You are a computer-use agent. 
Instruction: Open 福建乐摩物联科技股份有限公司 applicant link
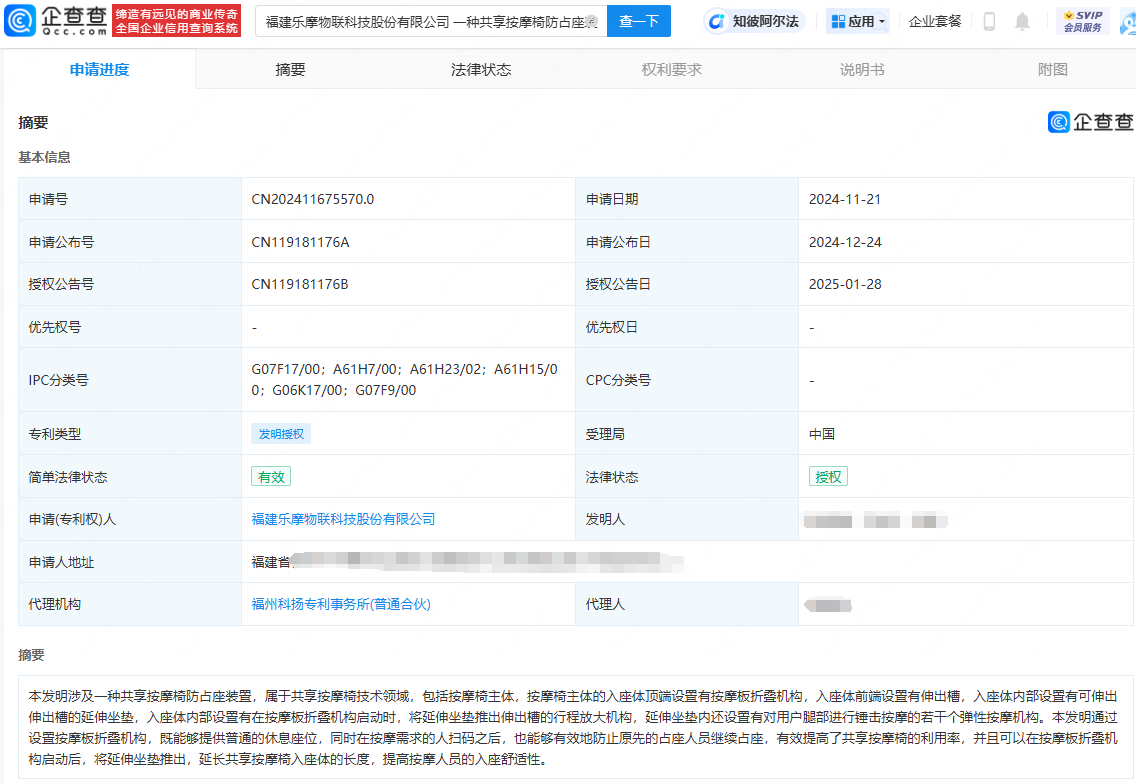point(343,519)
